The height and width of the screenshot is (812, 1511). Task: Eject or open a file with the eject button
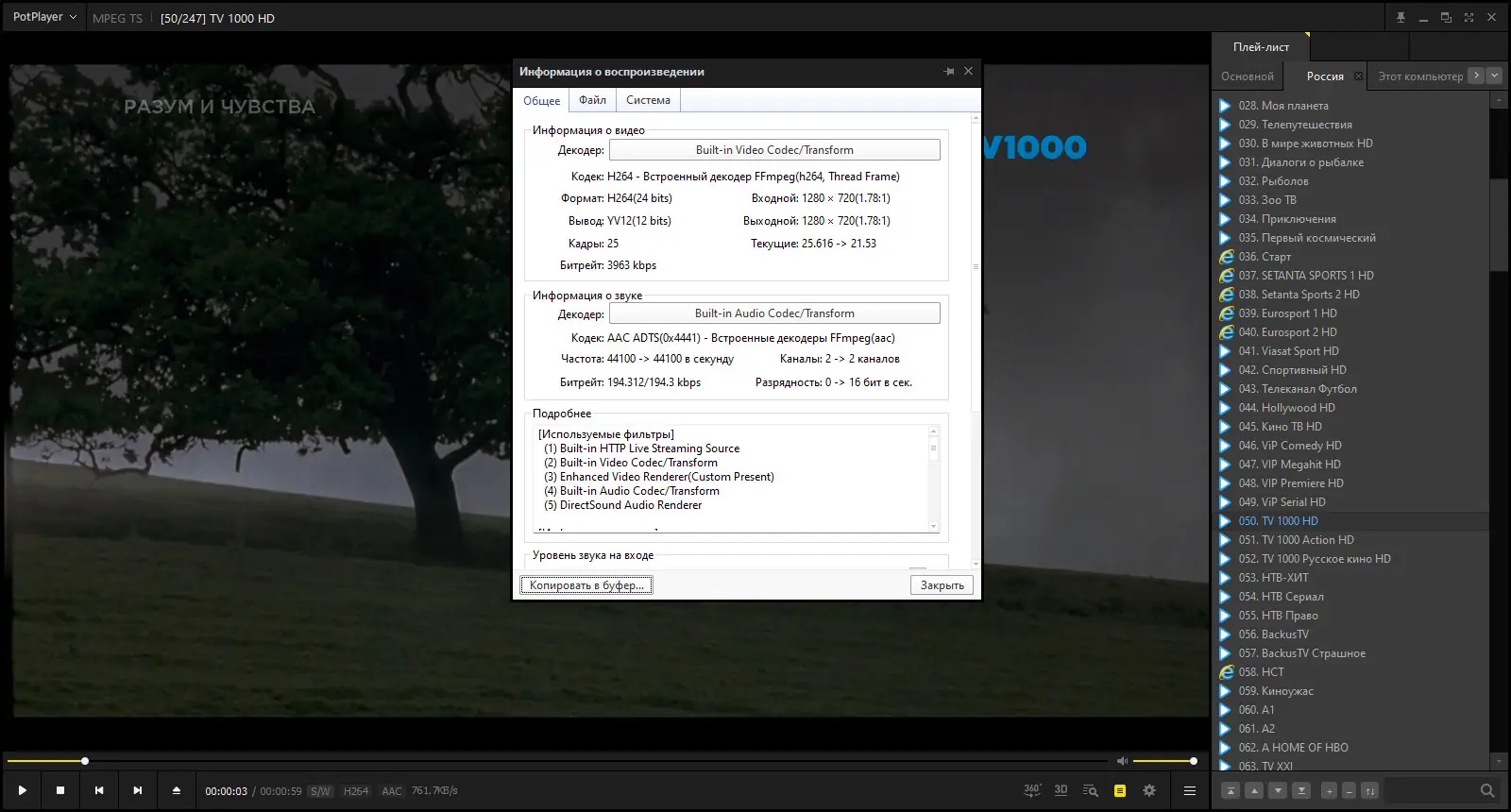(176, 790)
